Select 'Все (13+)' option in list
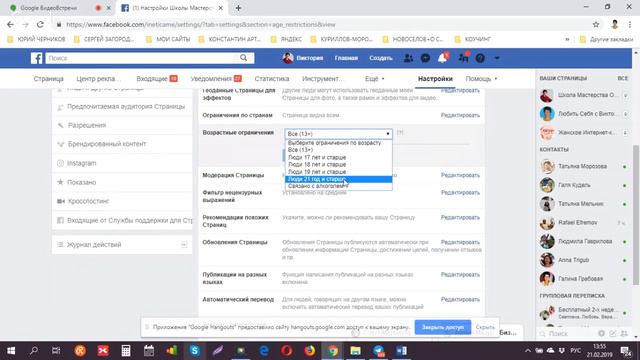The width and height of the screenshot is (640, 360). click(338, 150)
